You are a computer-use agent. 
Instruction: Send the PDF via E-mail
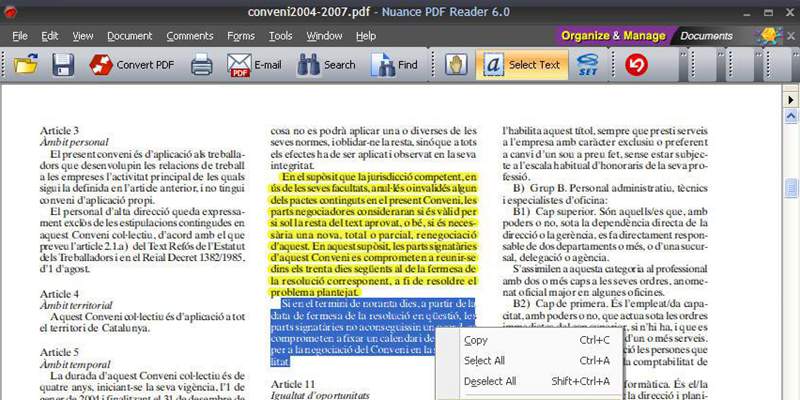coord(254,65)
